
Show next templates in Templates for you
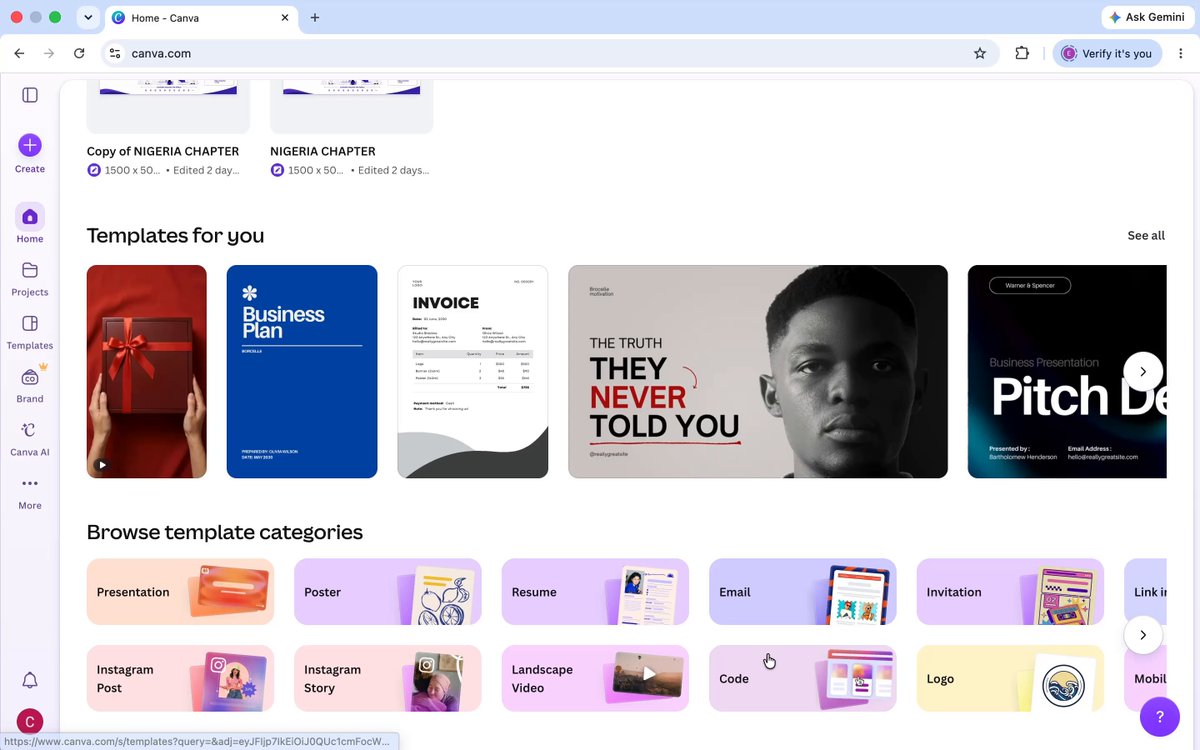1143,371
